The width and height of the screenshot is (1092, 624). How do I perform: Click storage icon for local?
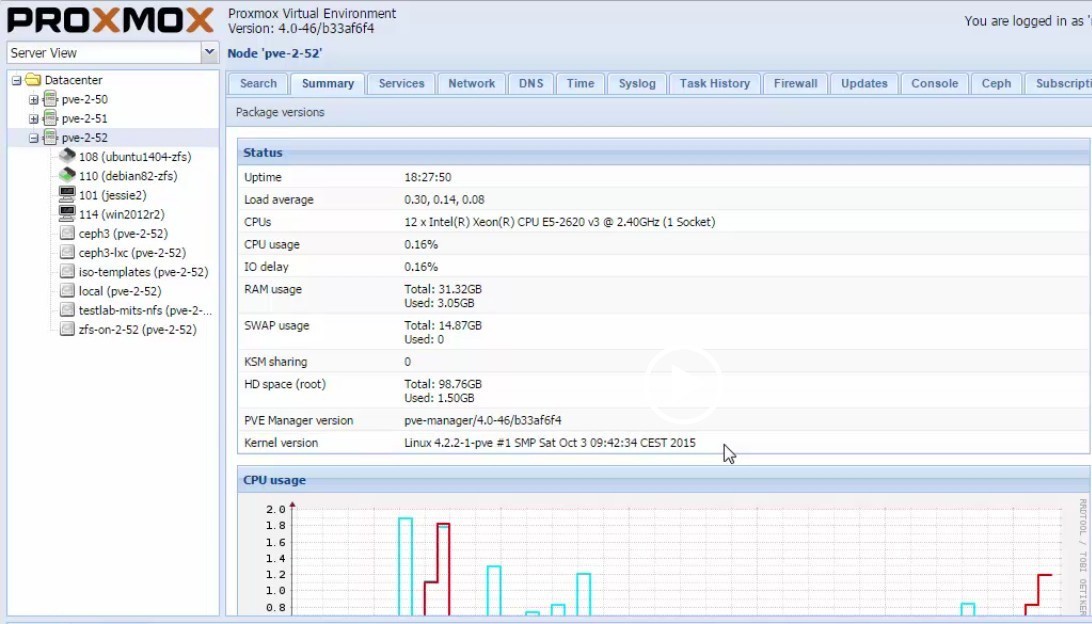(67, 290)
